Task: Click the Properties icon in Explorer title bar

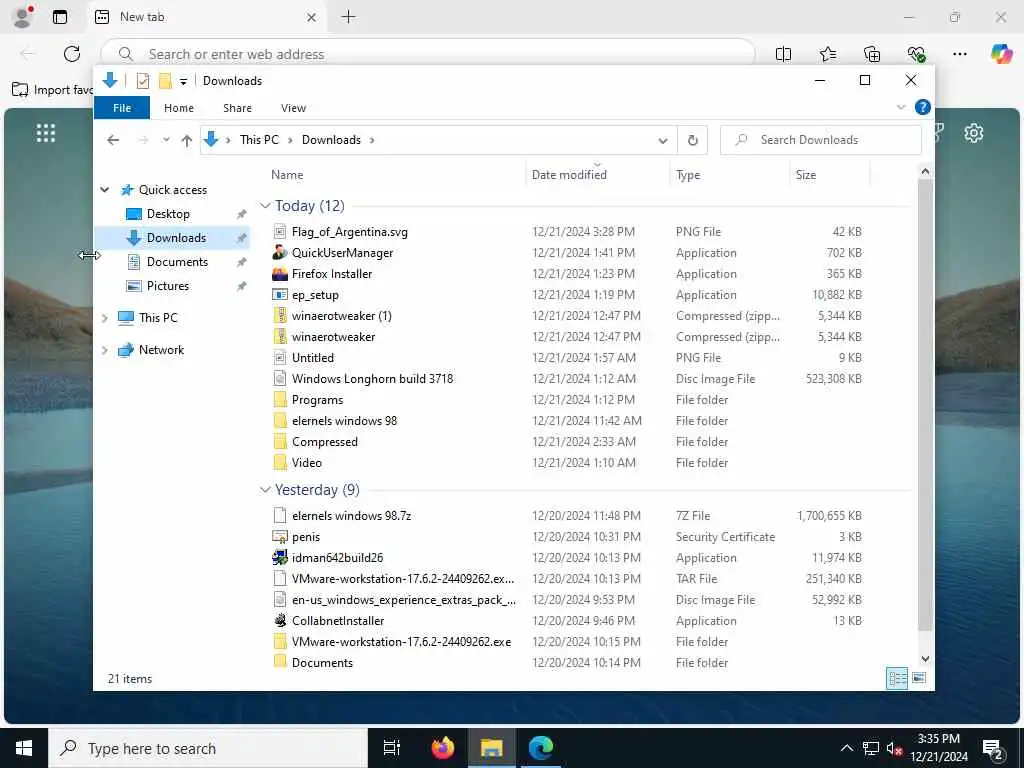Action: [142, 80]
